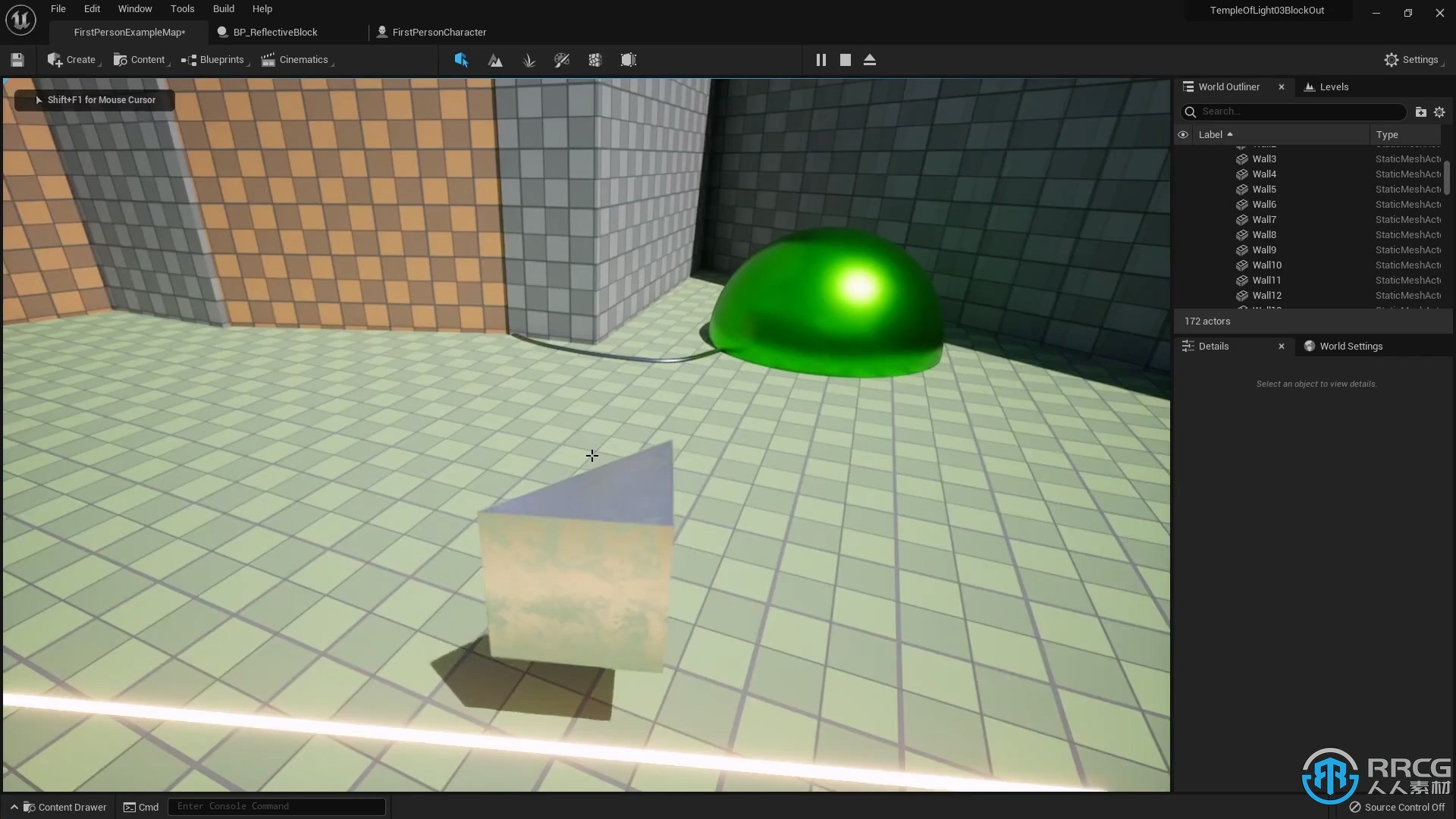This screenshot has width=1456, height=819.
Task: Select Wall7 in the World Outliner
Action: pos(1307,220)
